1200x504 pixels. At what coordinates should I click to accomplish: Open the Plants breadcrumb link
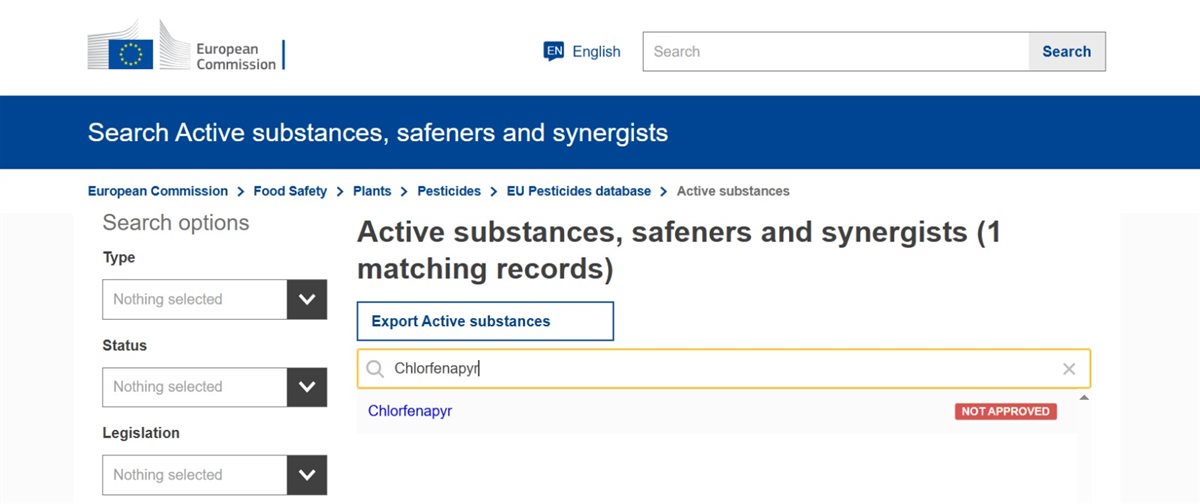(x=372, y=191)
